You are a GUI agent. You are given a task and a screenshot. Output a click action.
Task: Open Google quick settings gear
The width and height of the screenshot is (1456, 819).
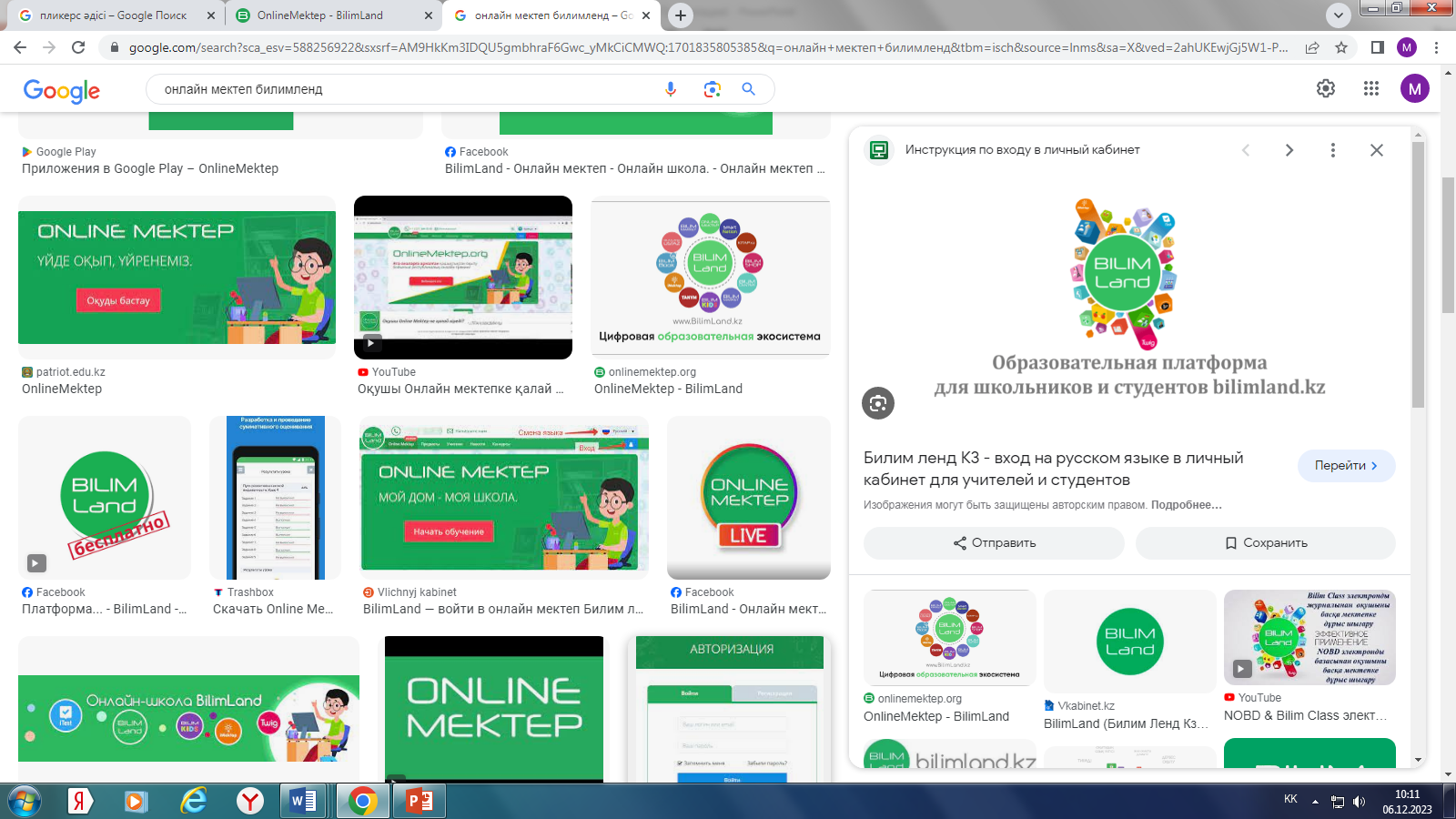click(1326, 88)
